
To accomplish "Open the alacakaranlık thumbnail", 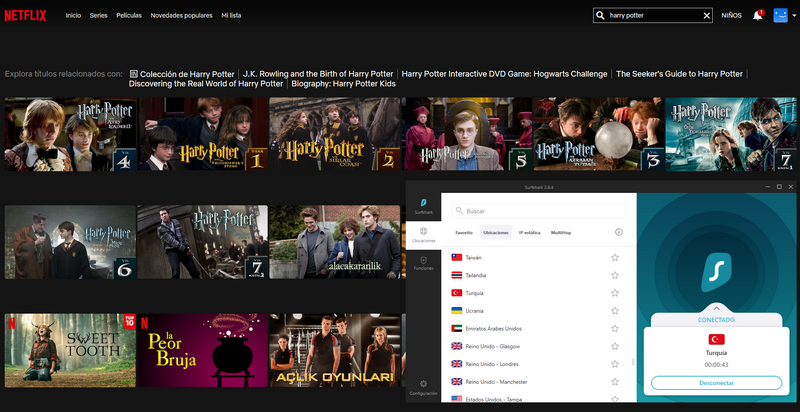I will pos(335,242).
